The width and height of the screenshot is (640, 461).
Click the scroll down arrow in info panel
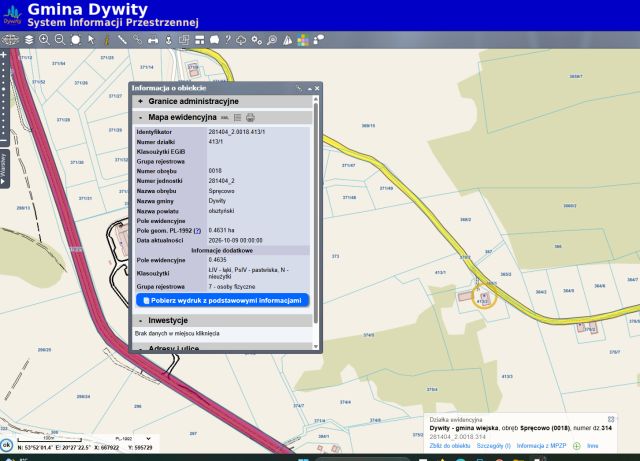pos(316,346)
